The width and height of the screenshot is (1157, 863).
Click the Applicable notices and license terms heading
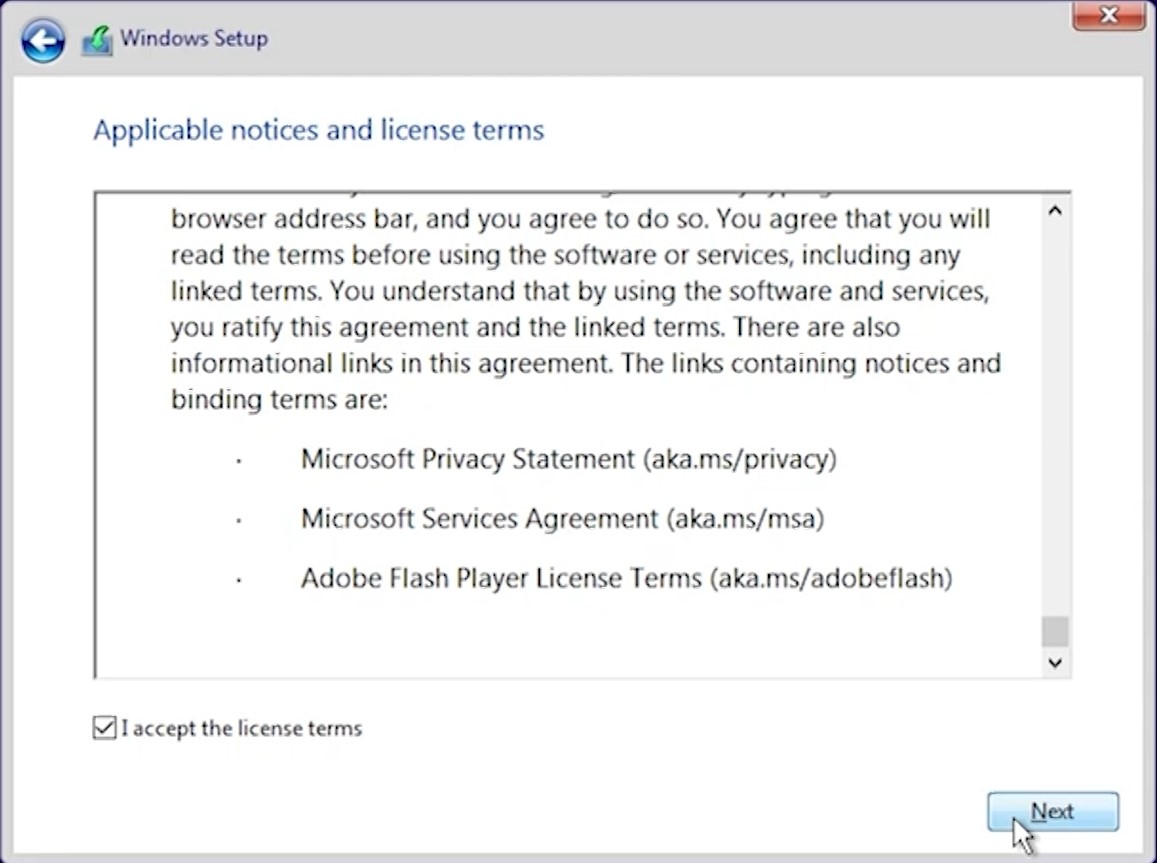tap(319, 131)
